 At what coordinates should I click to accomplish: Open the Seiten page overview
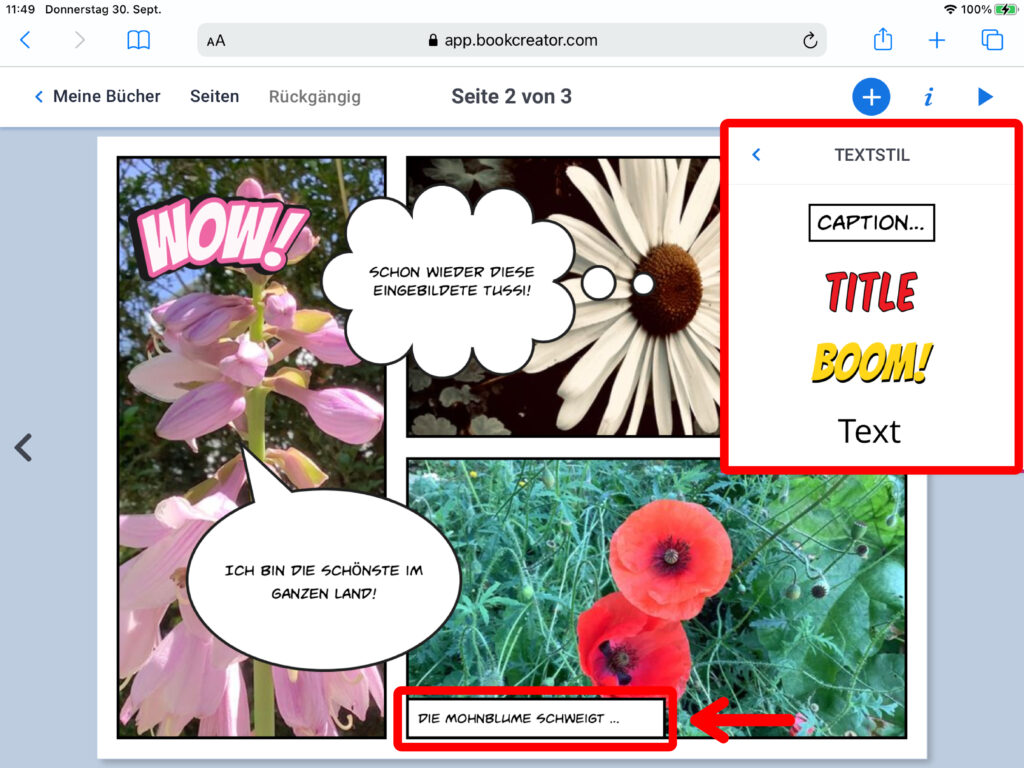[214, 97]
